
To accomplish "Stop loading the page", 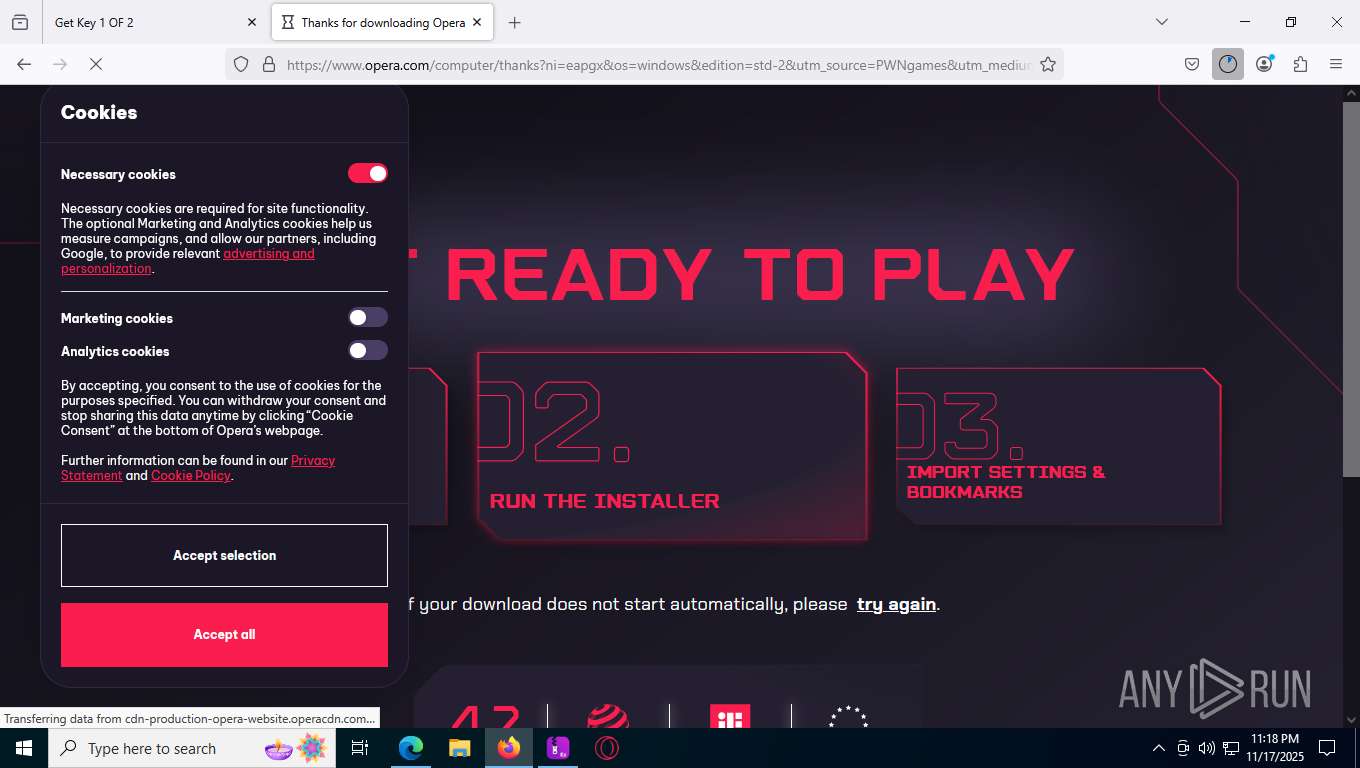I will click(x=96, y=64).
